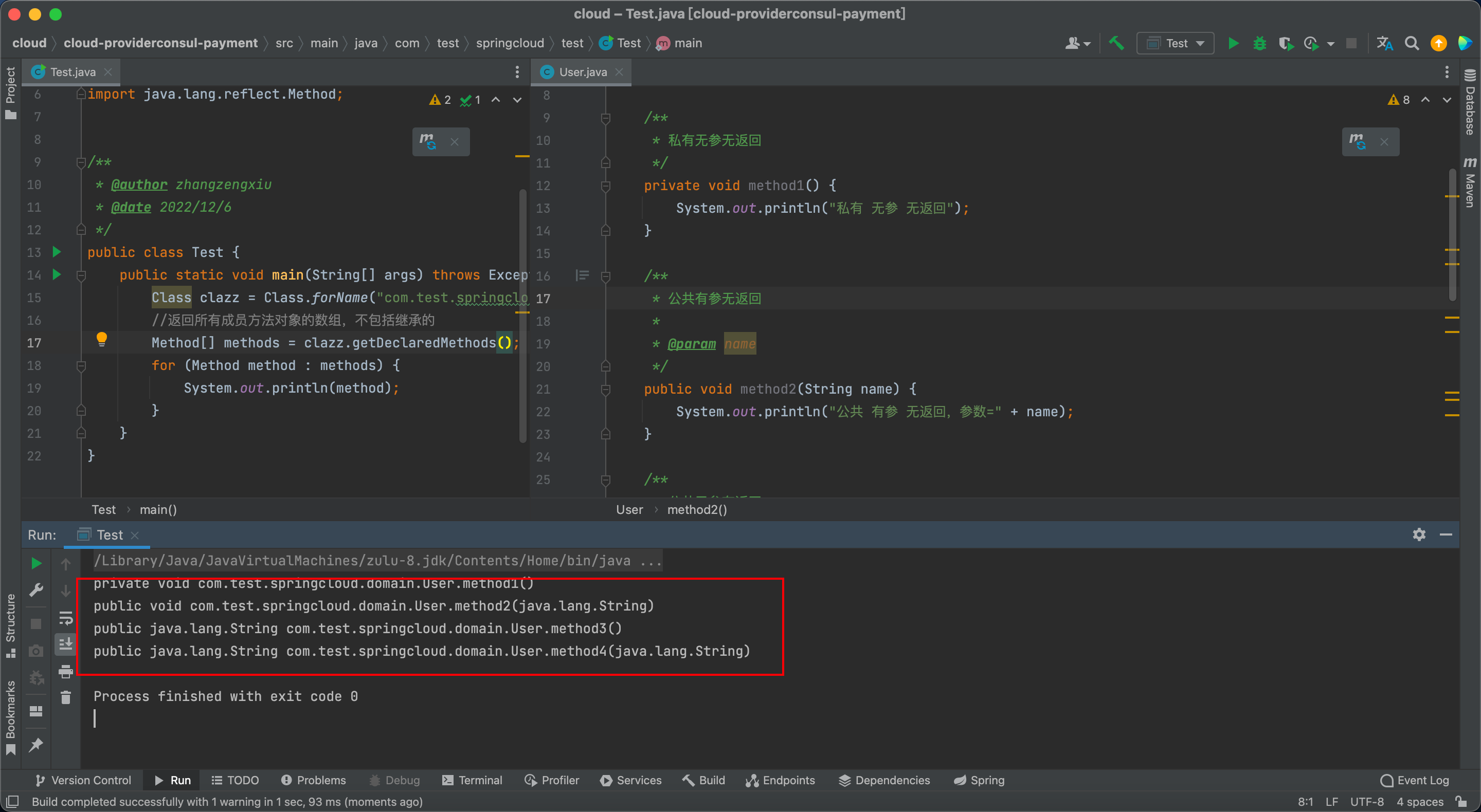
Task: Open the Translate icon in toolbar
Action: point(1384,43)
